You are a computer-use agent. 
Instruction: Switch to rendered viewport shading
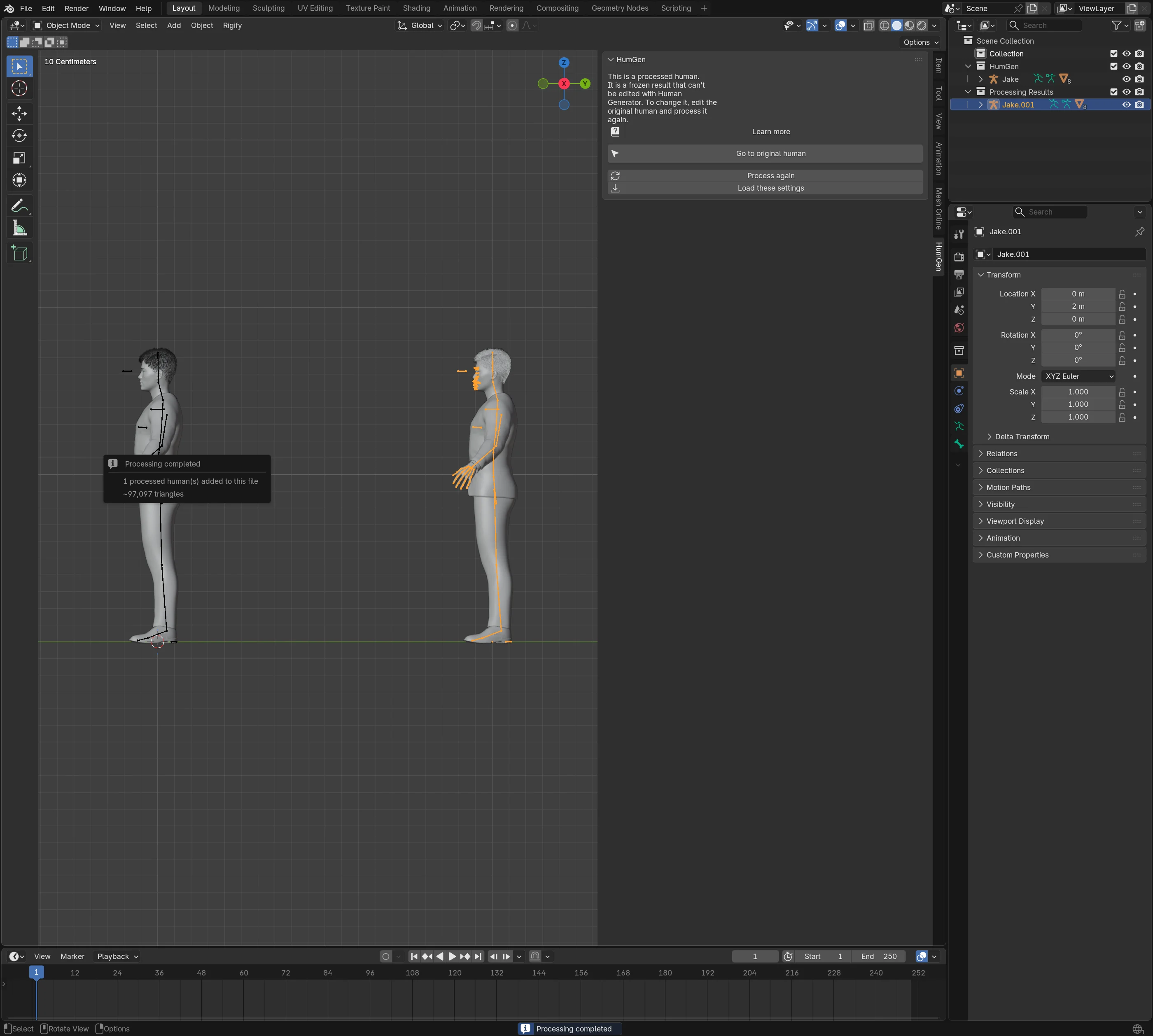pos(922,26)
